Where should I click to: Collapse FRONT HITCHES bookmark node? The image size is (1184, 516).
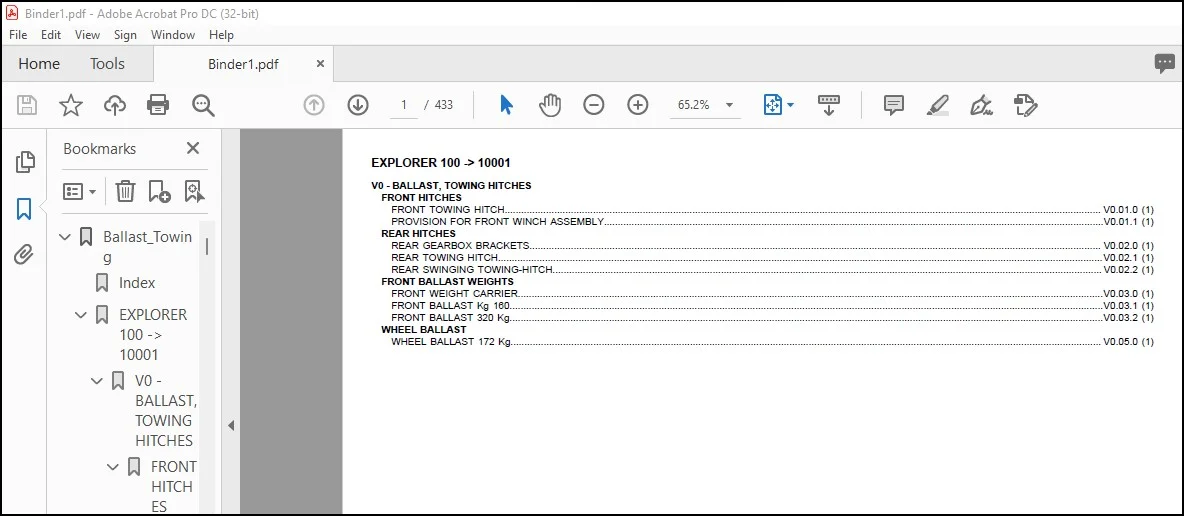pos(113,467)
